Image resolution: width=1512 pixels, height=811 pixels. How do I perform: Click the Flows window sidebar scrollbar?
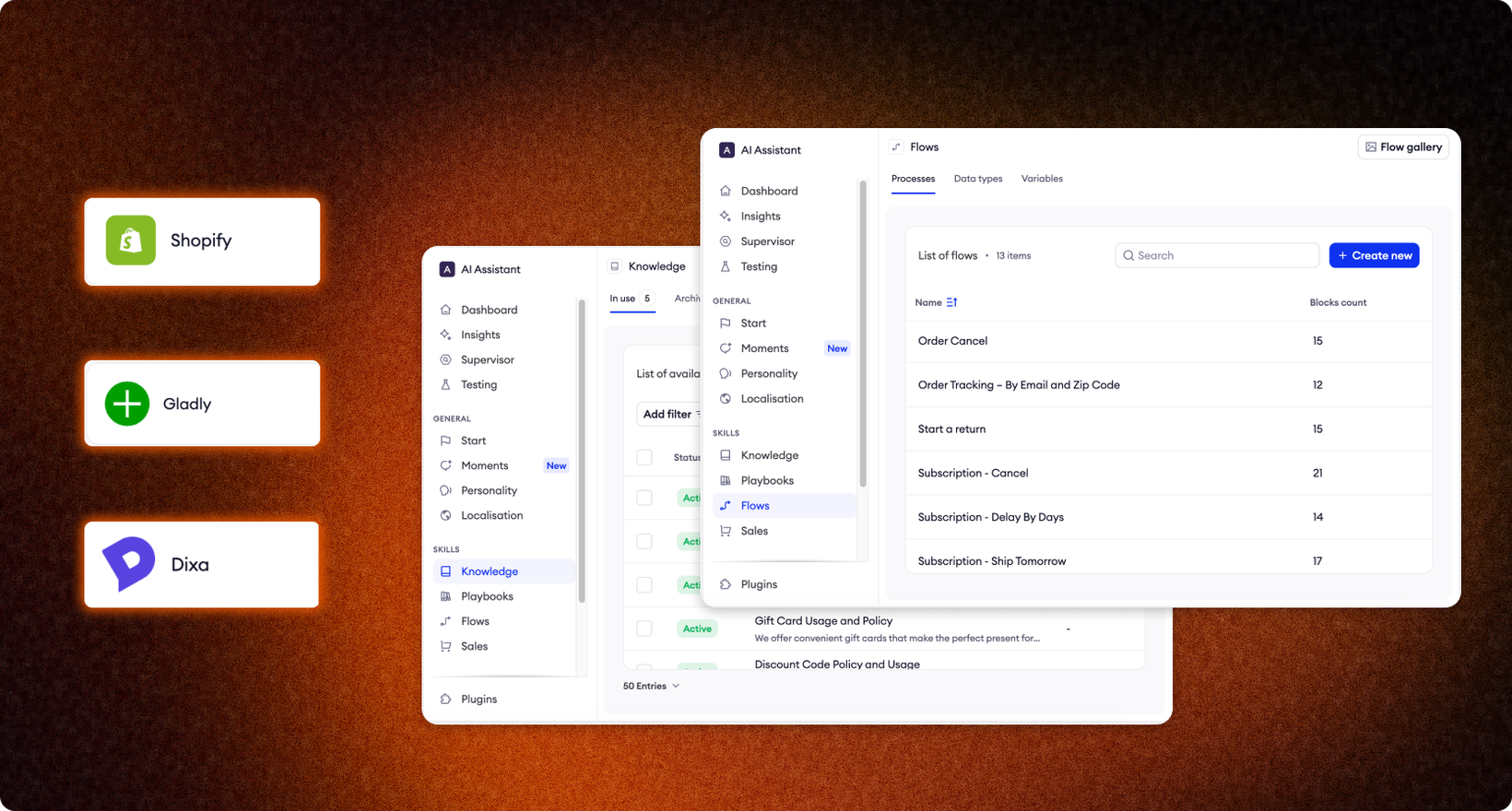tap(863, 334)
